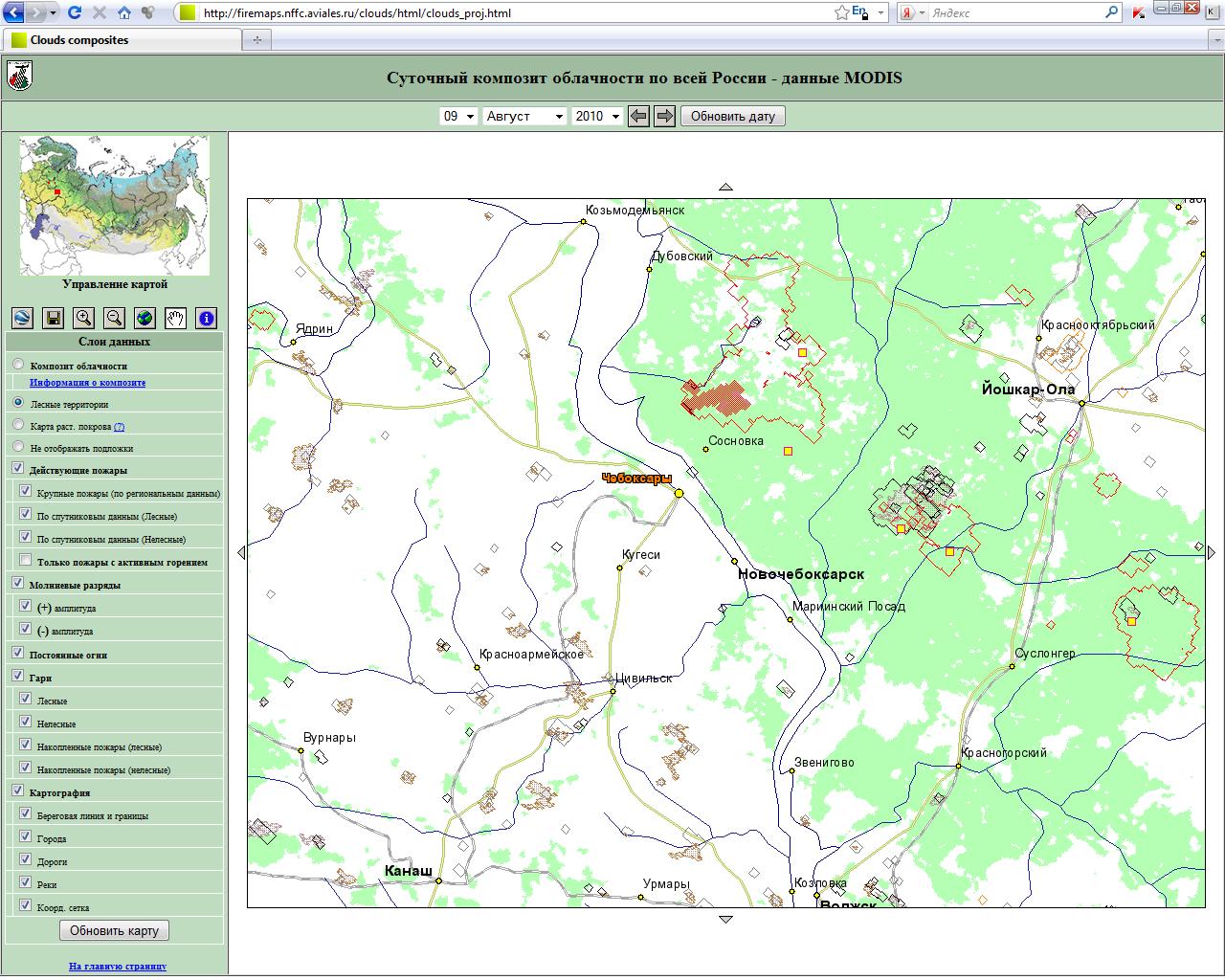The image size is (1225, 980).
Task: Open address bar dropdown arrow
Action: 880,13
